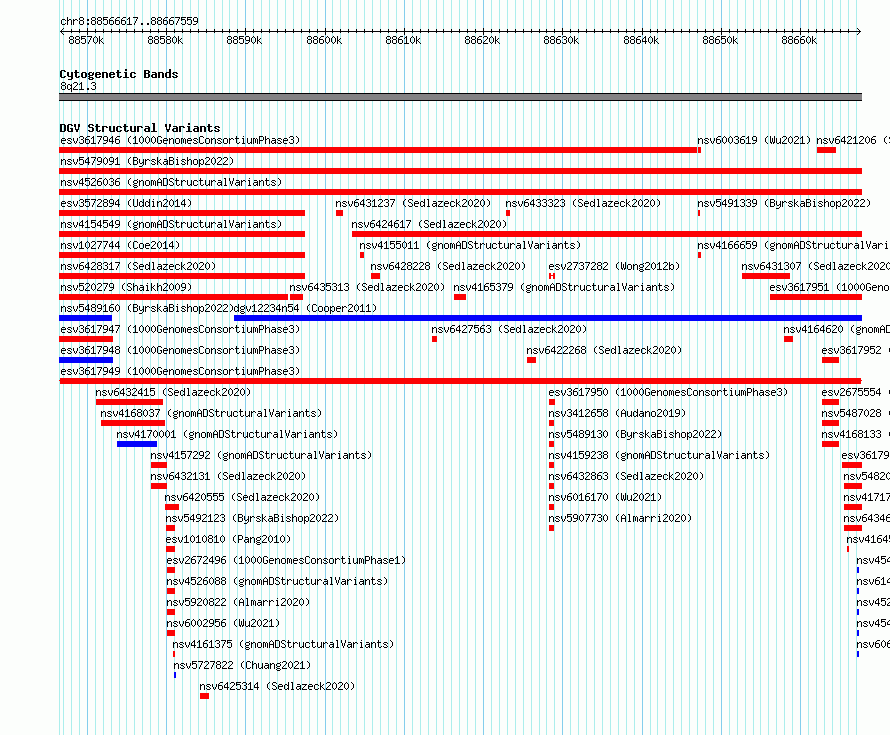The height and width of the screenshot is (735, 890).
Task: Click the 8q21.3 cytogenetic band bar
Action: pyautogui.click(x=460, y=97)
